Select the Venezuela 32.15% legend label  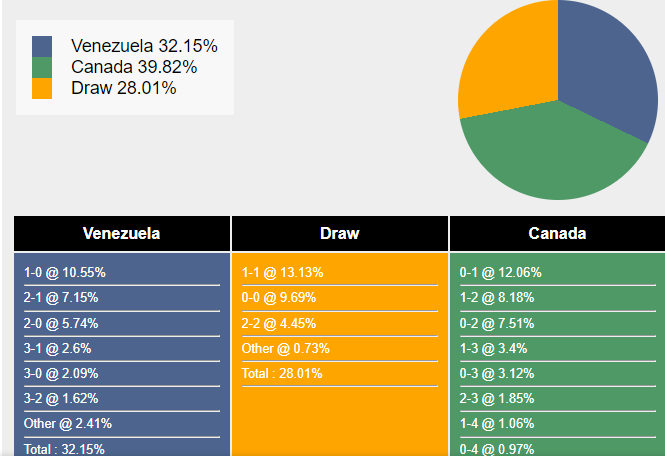pos(144,46)
